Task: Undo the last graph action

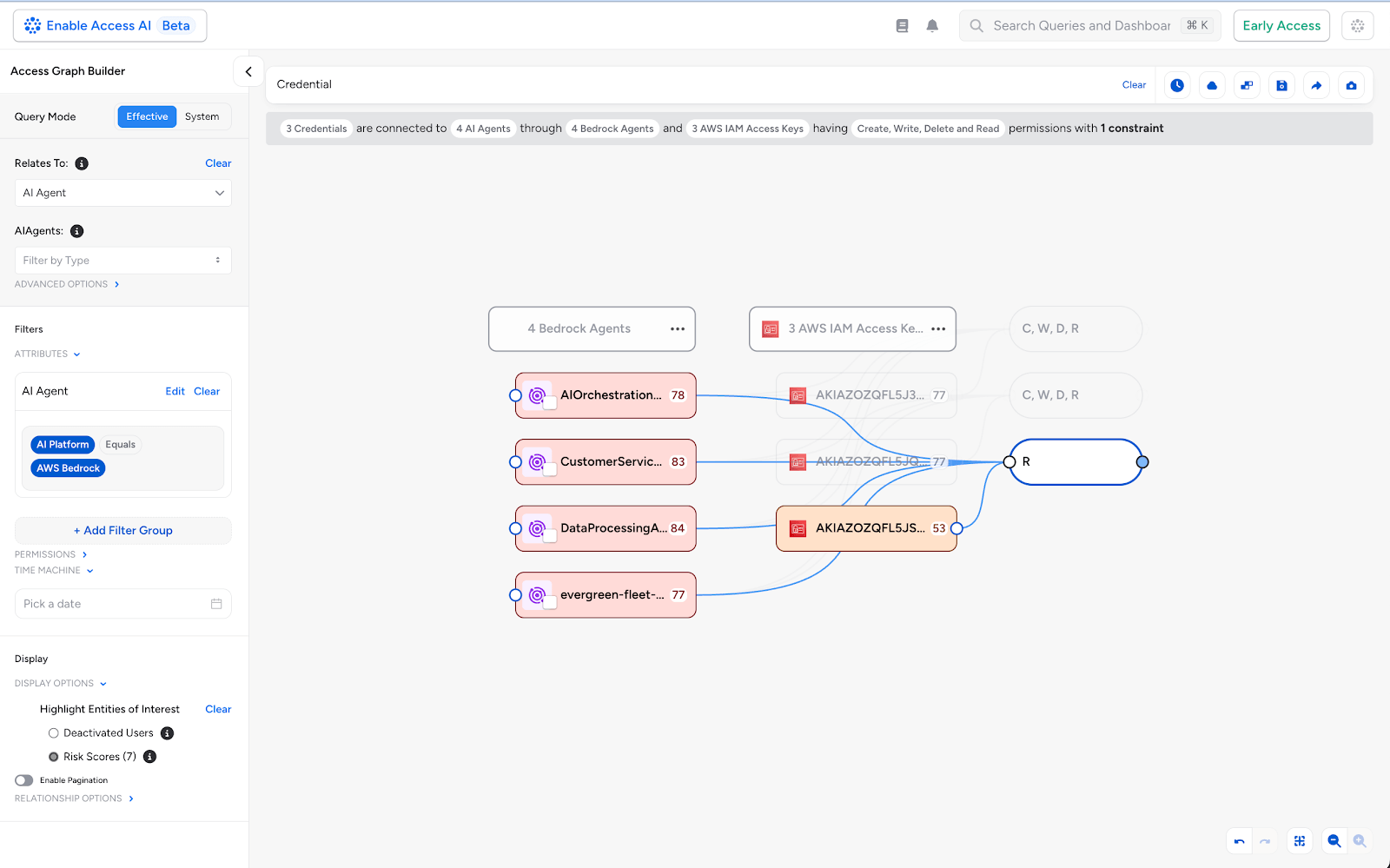Action: tap(1239, 841)
